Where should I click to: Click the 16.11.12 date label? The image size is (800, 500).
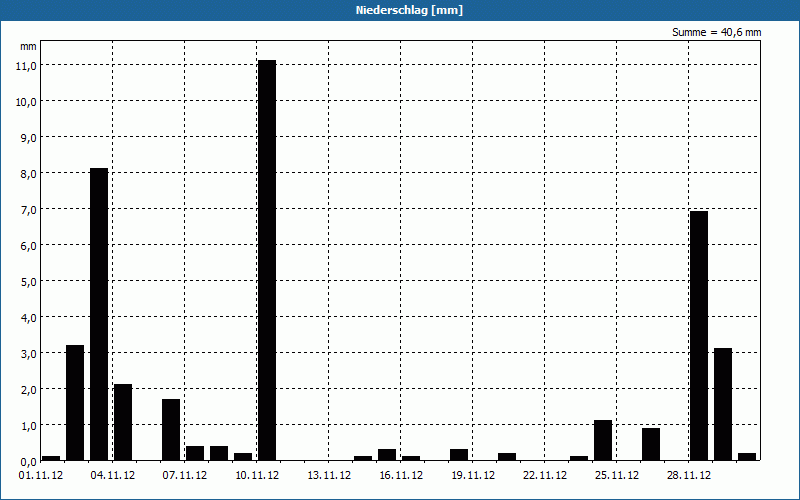(401, 475)
